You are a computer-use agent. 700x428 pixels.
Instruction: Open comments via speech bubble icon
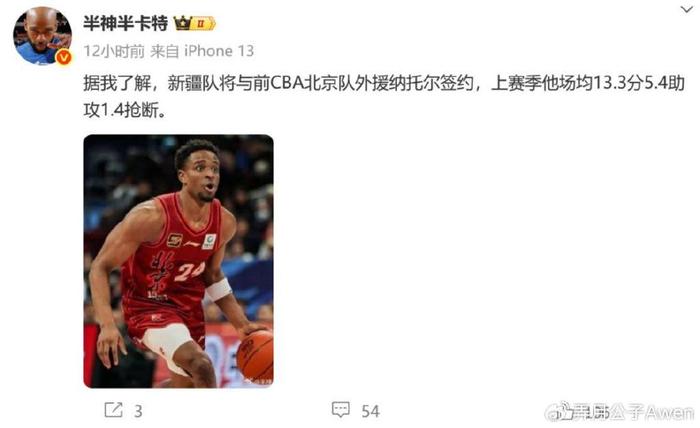click(341, 410)
